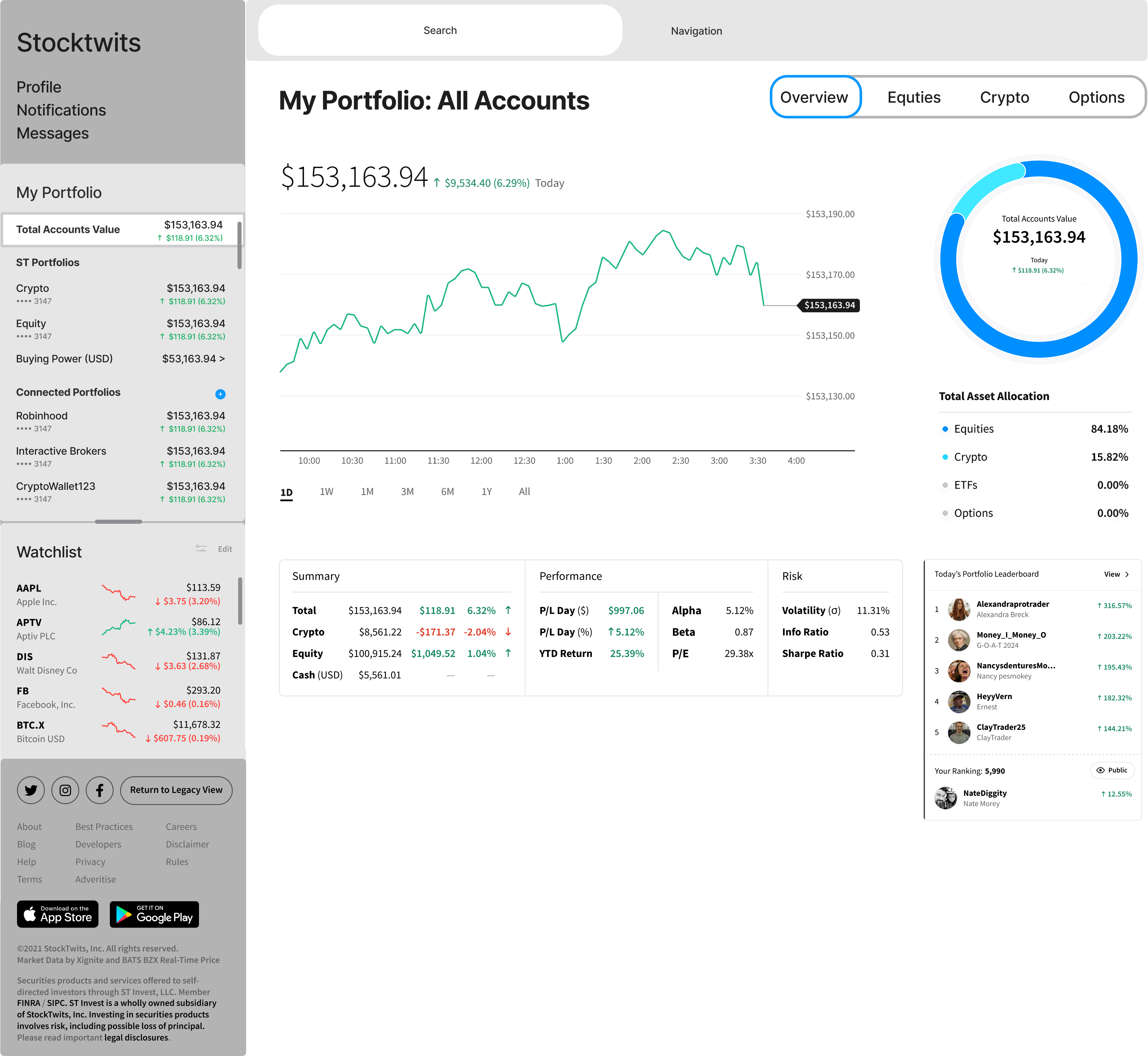The width and height of the screenshot is (1148, 1056).
Task: Open the legal disclosures link
Action: (136, 1037)
